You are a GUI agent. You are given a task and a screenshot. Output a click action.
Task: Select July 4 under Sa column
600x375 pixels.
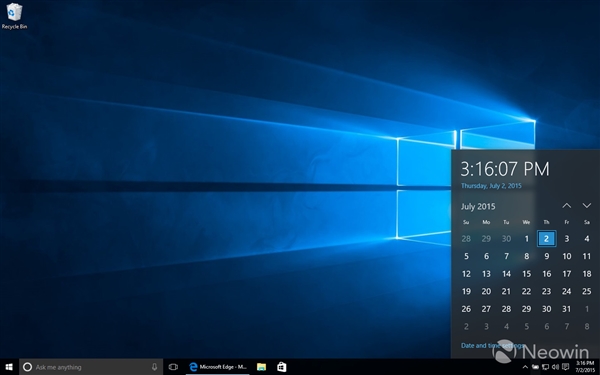click(x=587, y=239)
